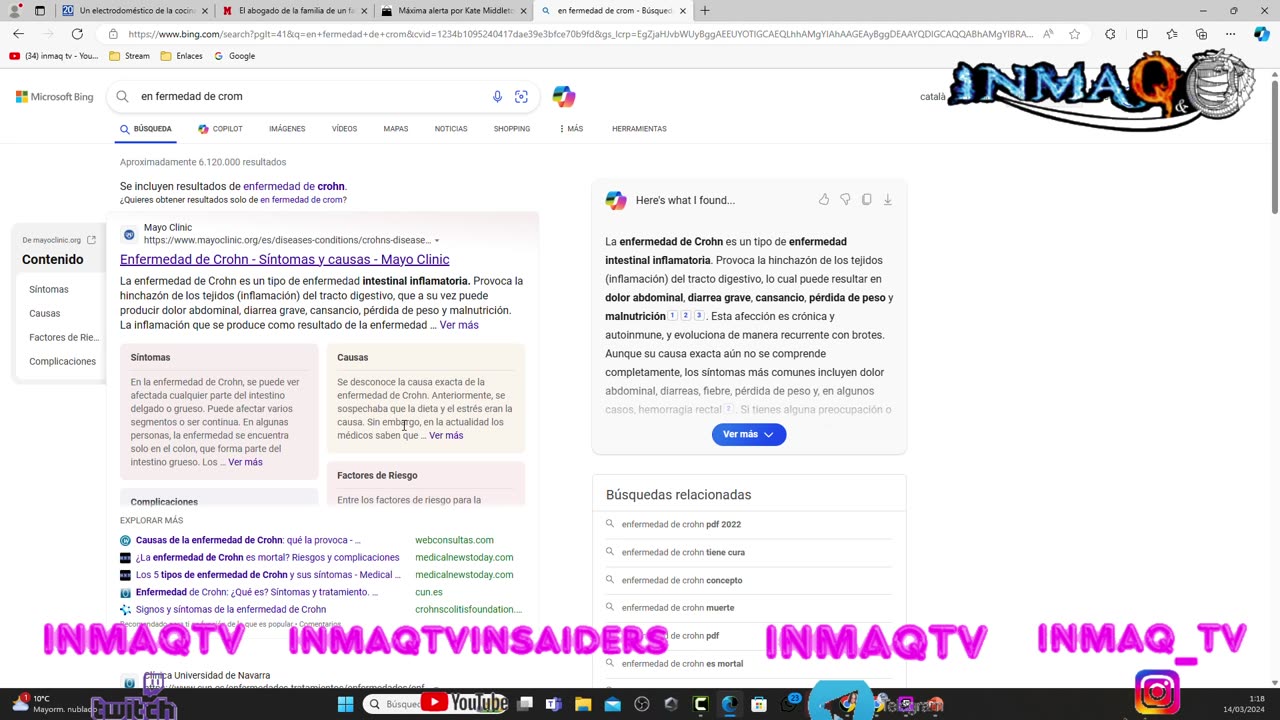This screenshot has height=720, width=1280.
Task: Jump to Síntomas in Contenido sidebar
Action: tap(49, 289)
